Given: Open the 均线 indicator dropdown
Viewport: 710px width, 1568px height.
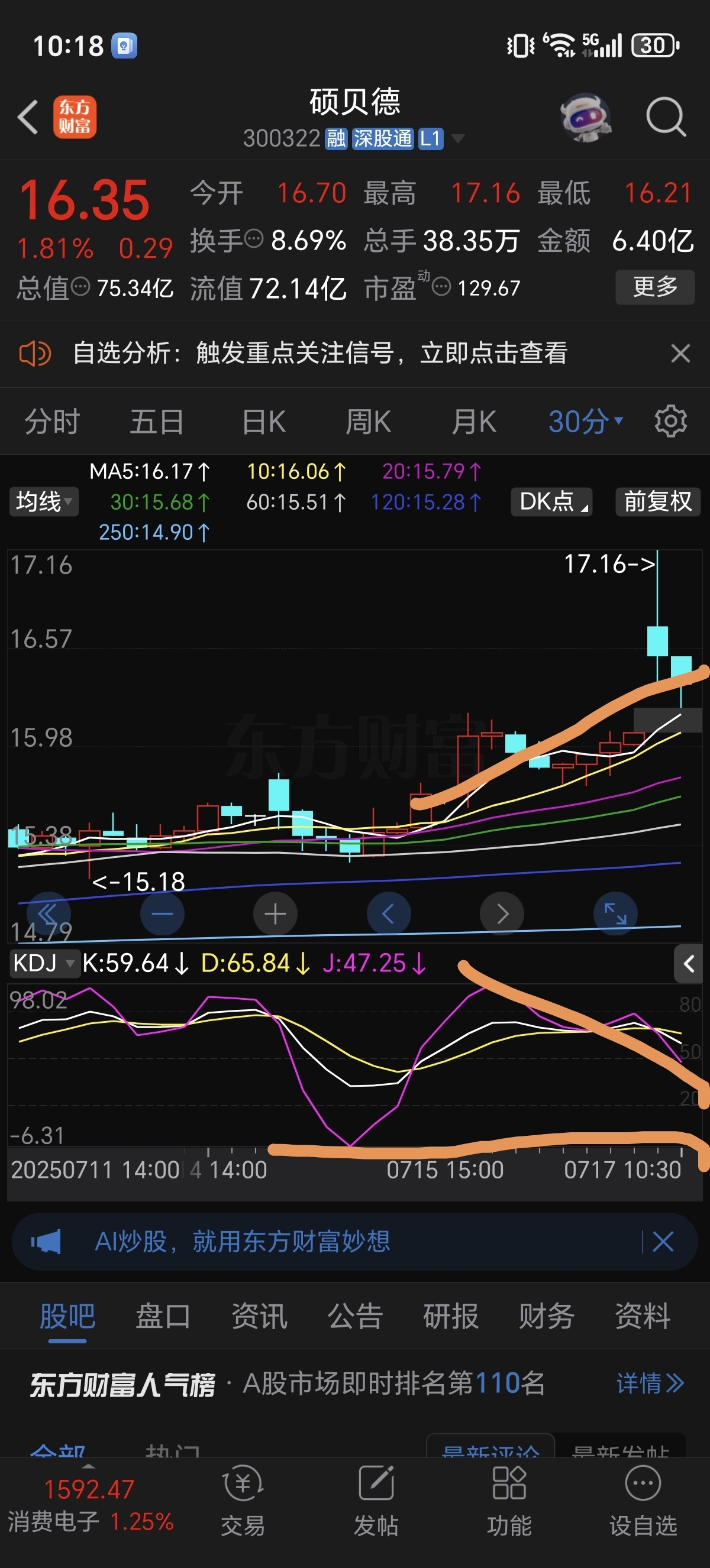Looking at the screenshot, I should click(x=44, y=501).
